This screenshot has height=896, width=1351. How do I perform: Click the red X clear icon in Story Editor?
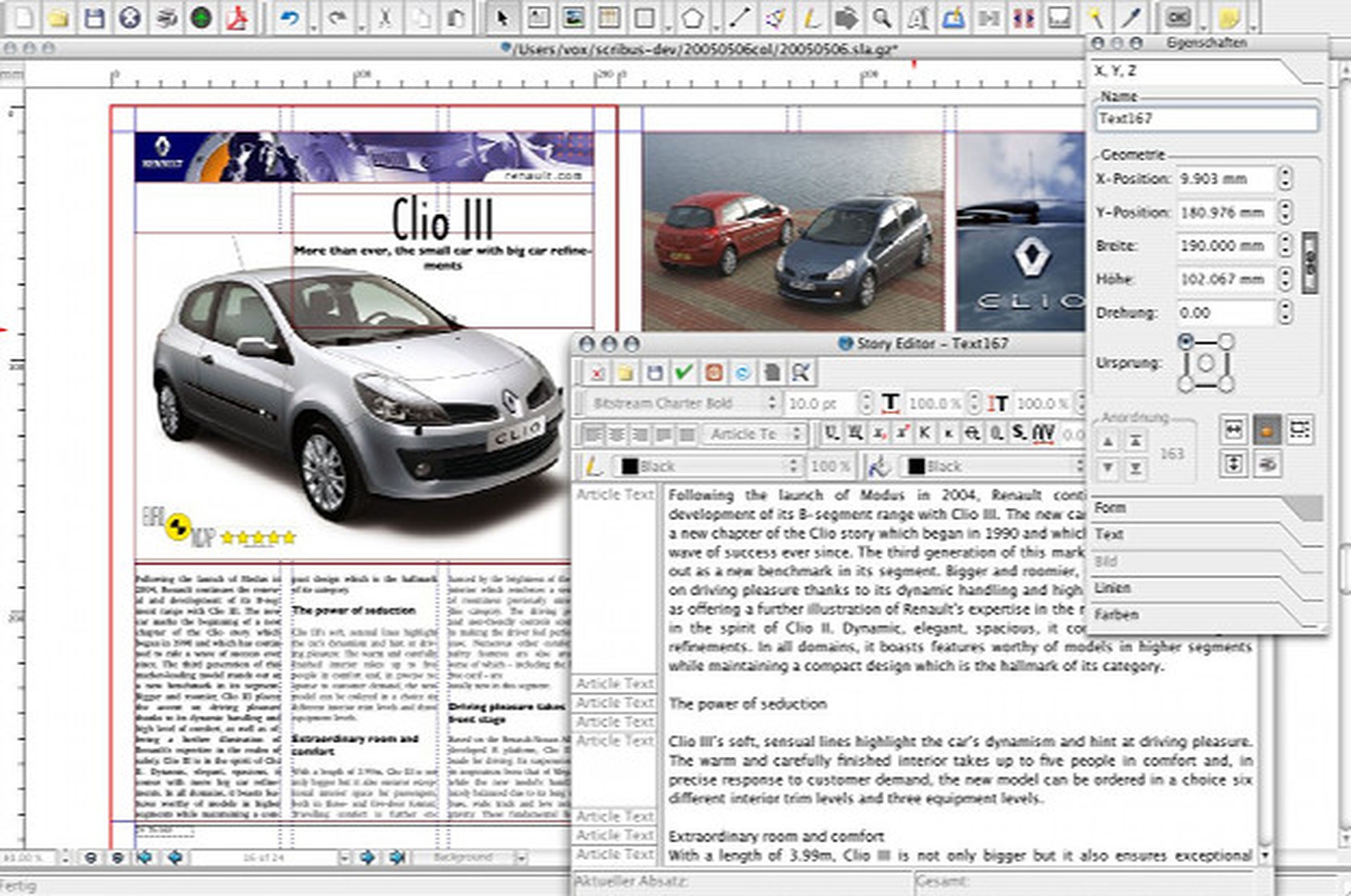click(x=596, y=373)
